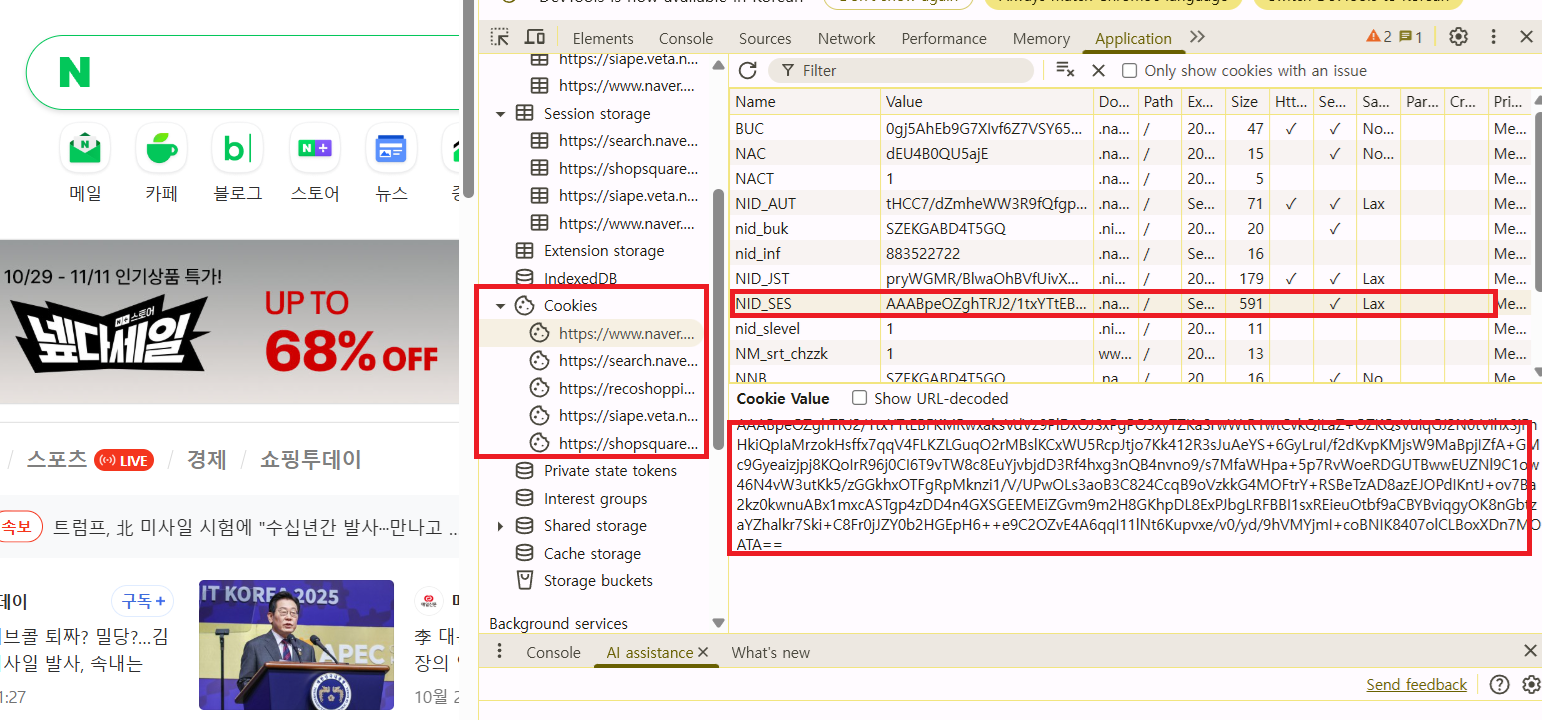Expand the Shared storage tree node
This screenshot has height=720, width=1542.
coord(500,525)
